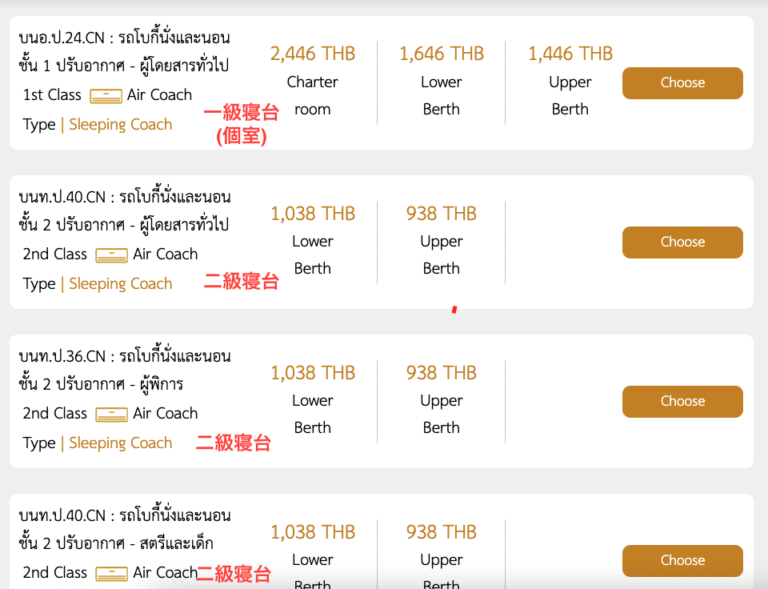Screen dimensions: 768x589
Task: Select the 1,646 THB Lower Berth price
Action: (x=441, y=54)
